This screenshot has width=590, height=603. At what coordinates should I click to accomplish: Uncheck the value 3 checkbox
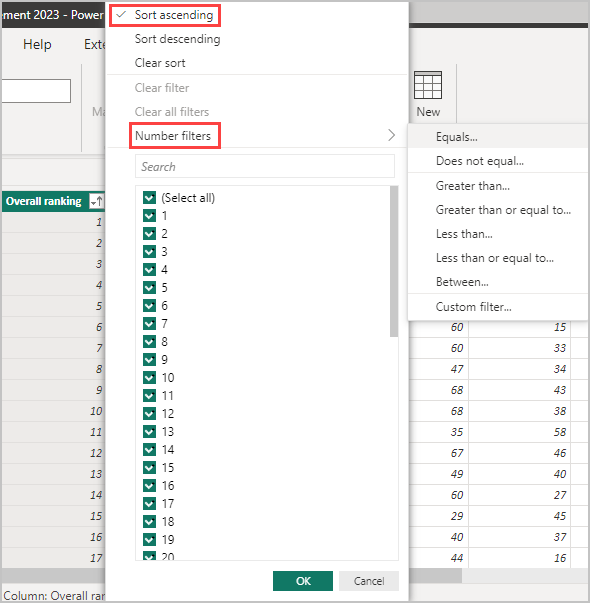click(149, 252)
